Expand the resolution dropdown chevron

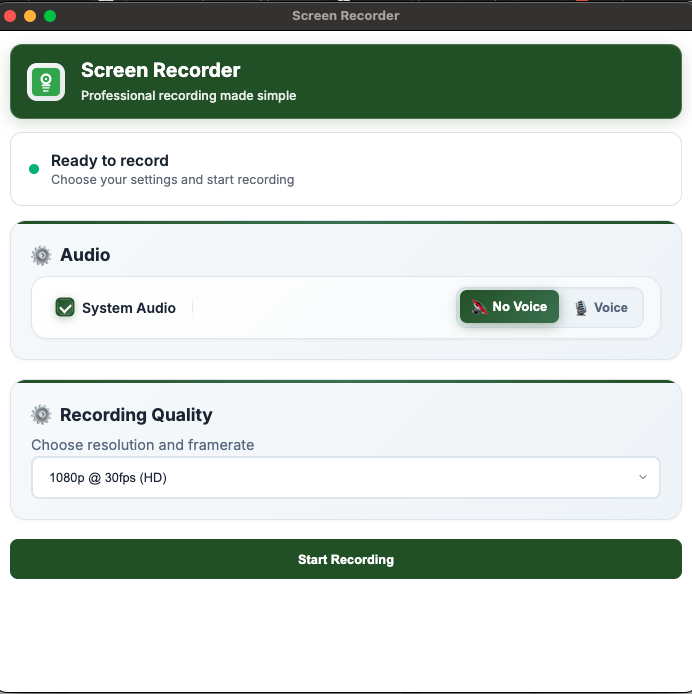pos(643,477)
